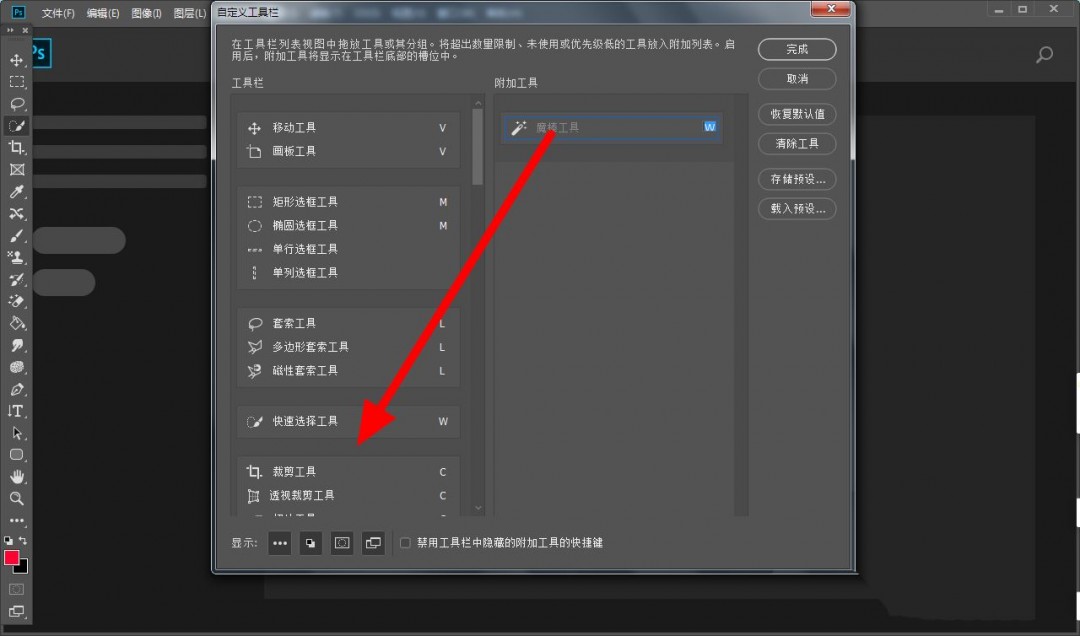Select the Magic Wand tool in 附加工具 list
Image resolution: width=1080 pixels, height=636 pixels.
tap(600, 127)
